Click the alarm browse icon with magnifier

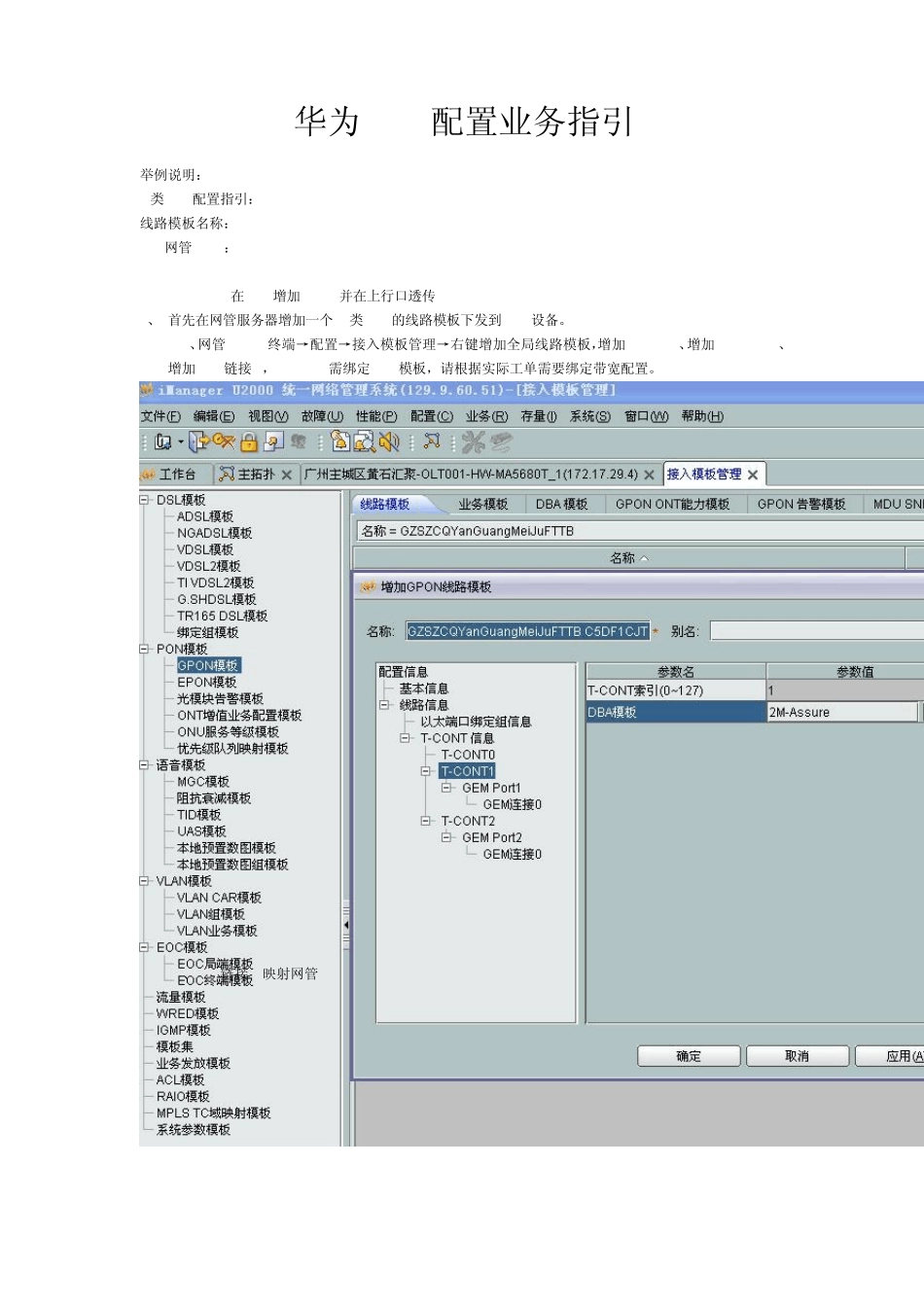365,442
